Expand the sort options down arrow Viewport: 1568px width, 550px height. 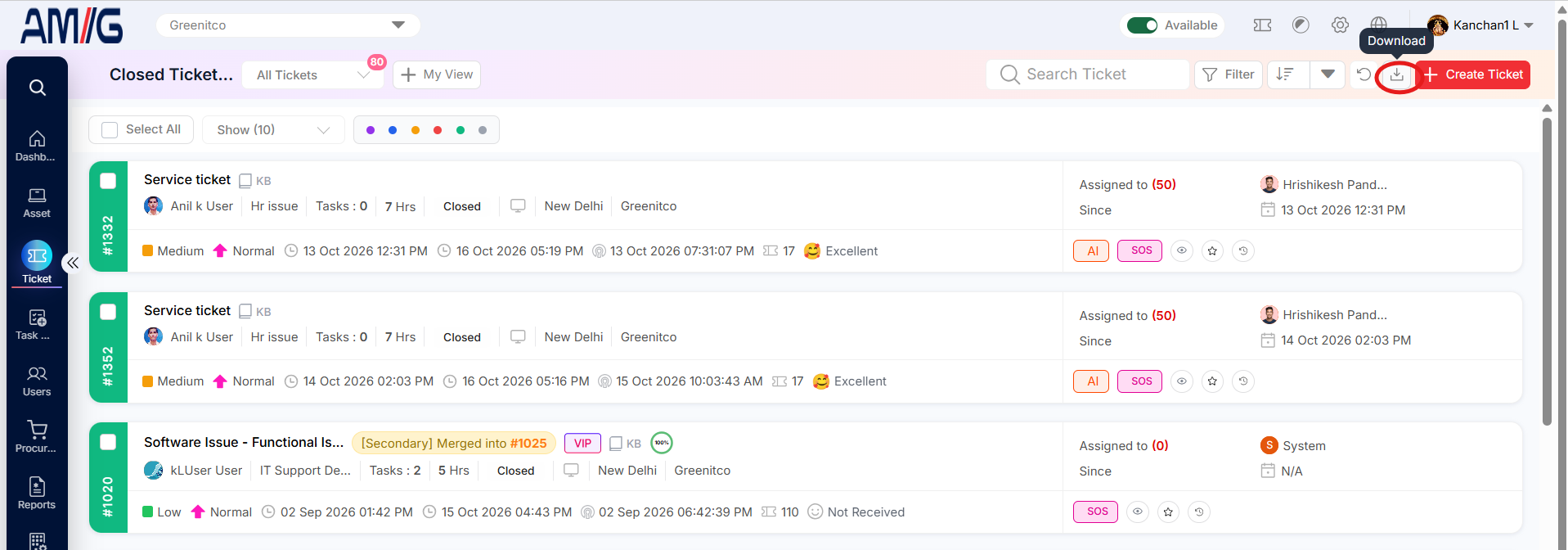[x=1328, y=74]
